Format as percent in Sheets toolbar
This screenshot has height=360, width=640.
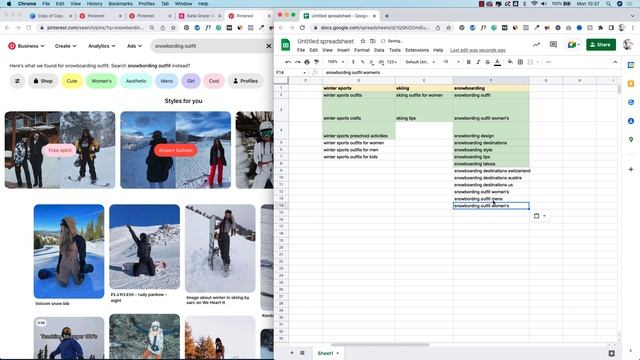[x=362, y=62]
